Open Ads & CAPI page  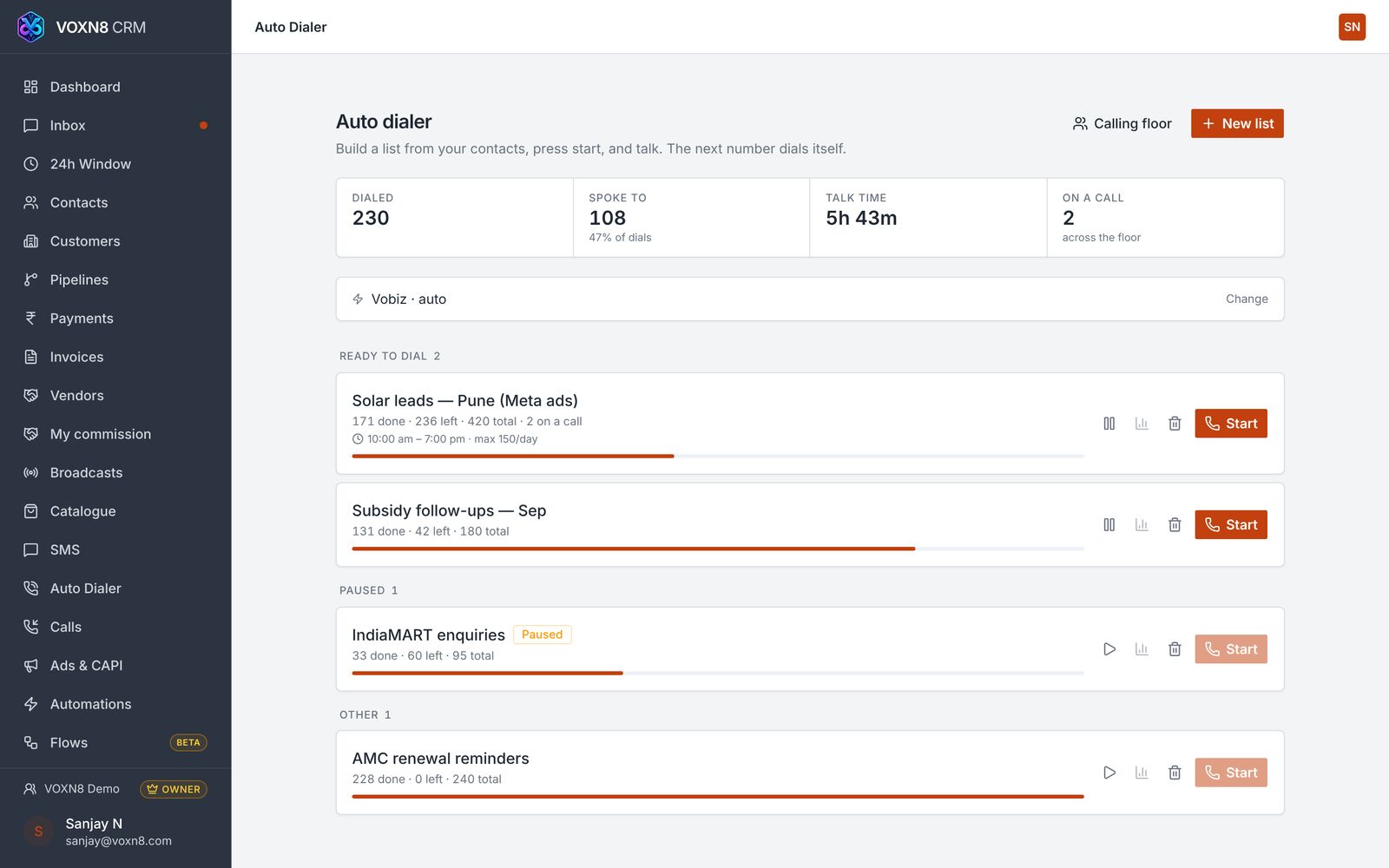pos(115,666)
